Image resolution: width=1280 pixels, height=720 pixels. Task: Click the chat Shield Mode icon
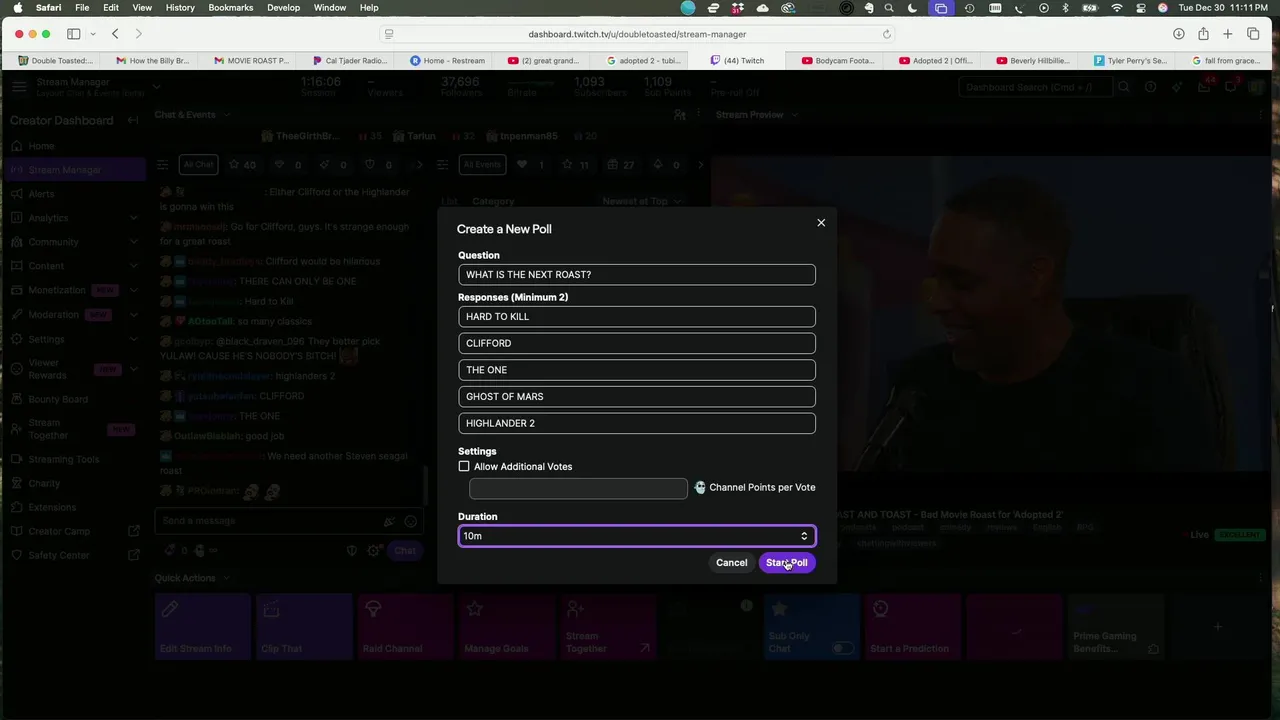coord(351,551)
